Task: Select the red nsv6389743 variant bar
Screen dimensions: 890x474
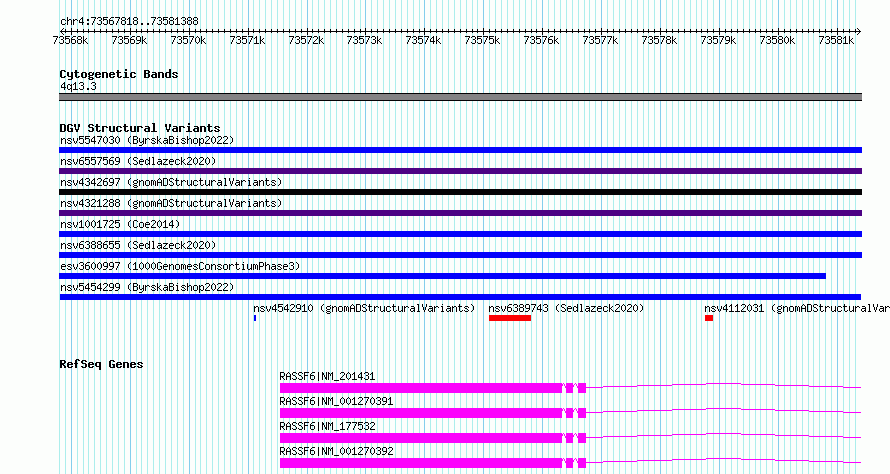Action: pos(510,318)
